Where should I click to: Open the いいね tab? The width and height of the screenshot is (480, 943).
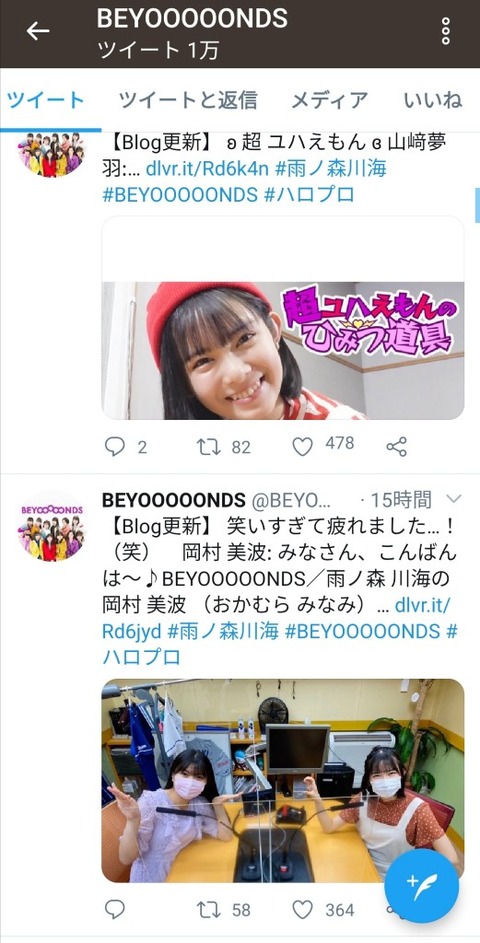[433, 99]
